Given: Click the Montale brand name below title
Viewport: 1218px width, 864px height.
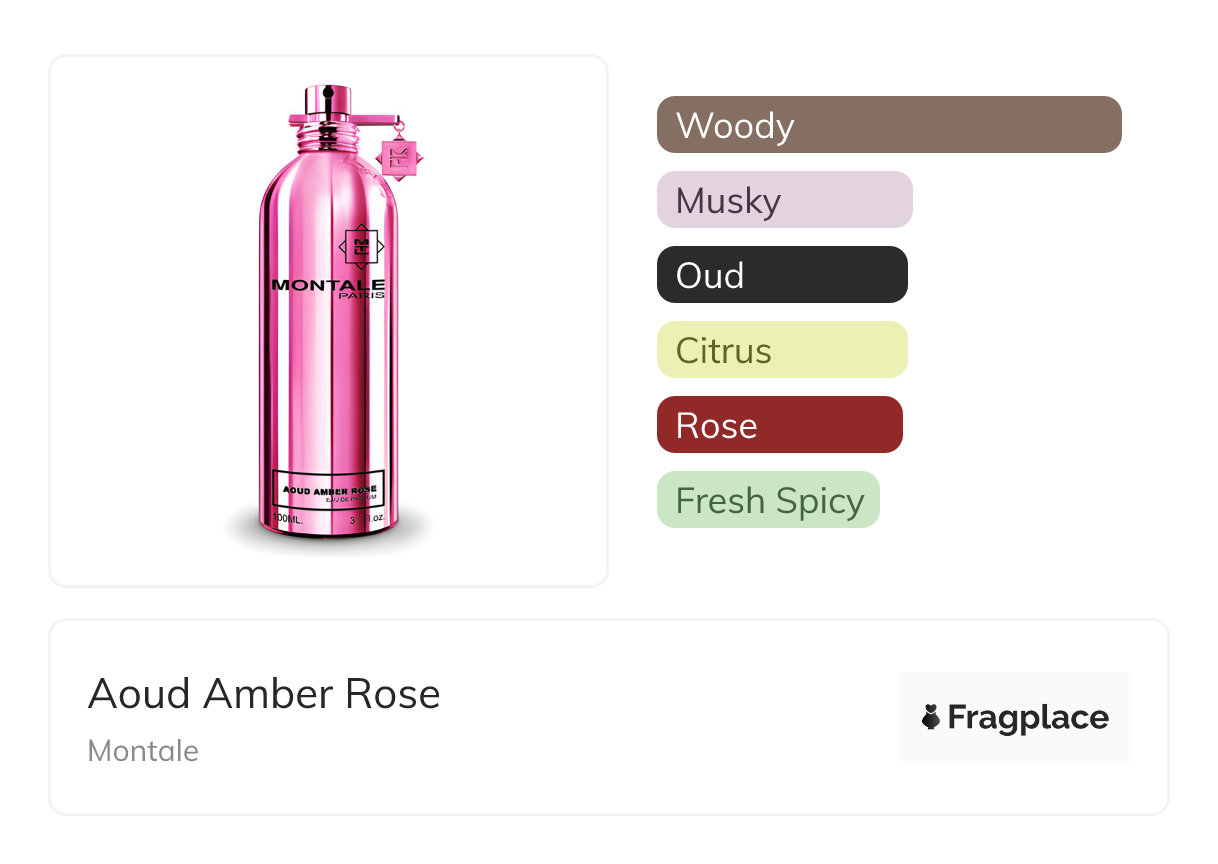Looking at the screenshot, I should tap(143, 751).
